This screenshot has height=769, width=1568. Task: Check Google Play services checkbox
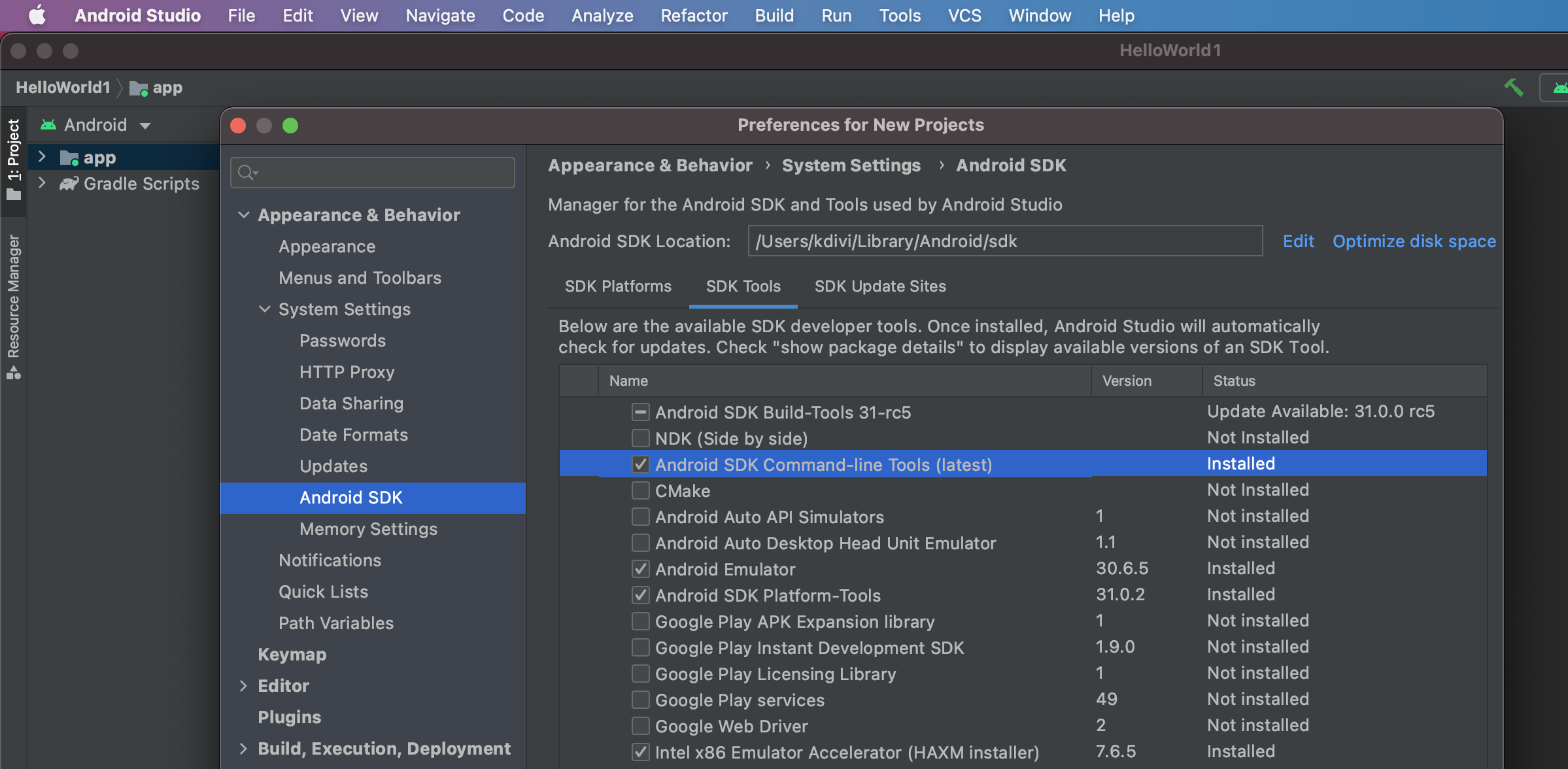(640, 700)
